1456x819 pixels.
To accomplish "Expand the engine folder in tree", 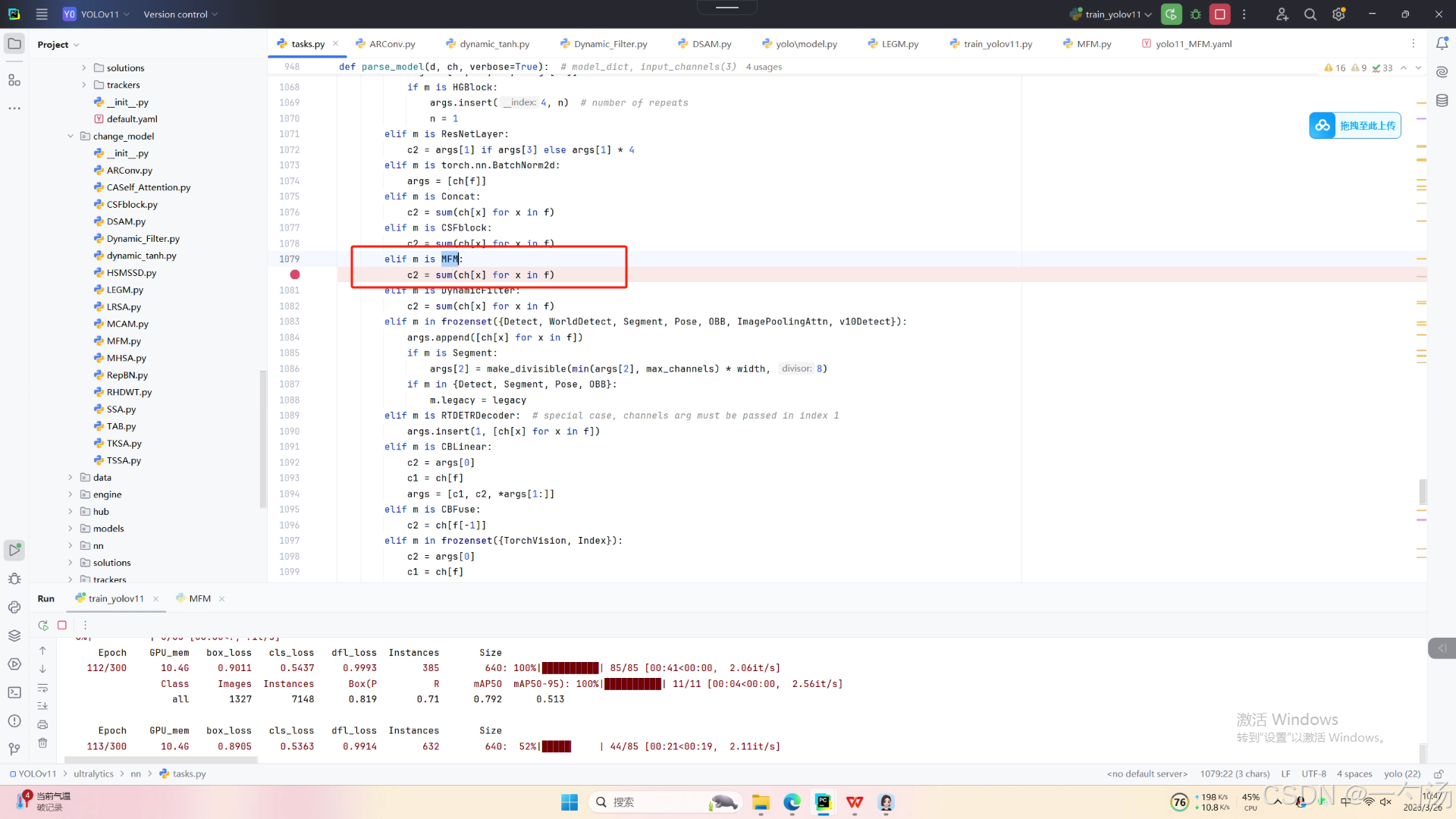I will pos(71,494).
